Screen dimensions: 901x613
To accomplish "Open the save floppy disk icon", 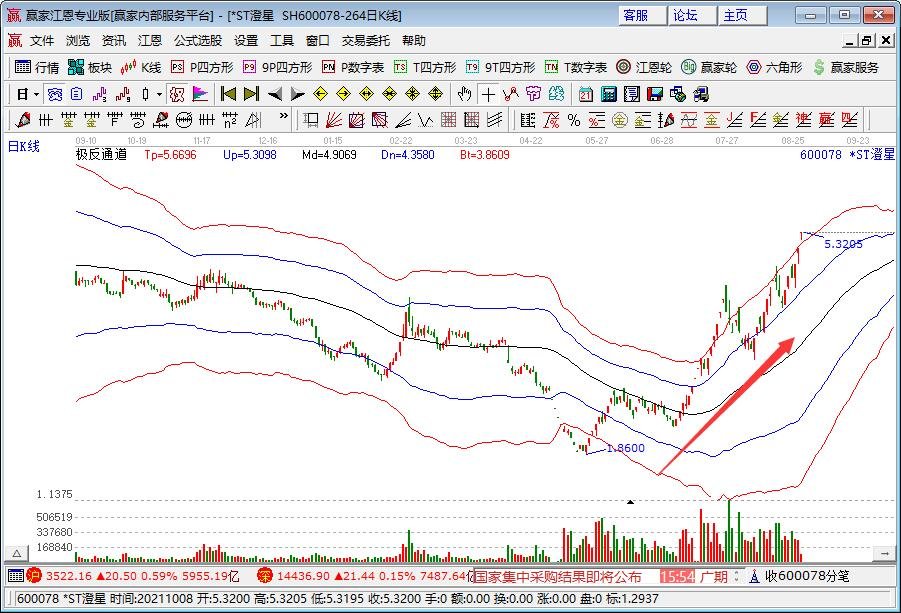I will click(655, 94).
